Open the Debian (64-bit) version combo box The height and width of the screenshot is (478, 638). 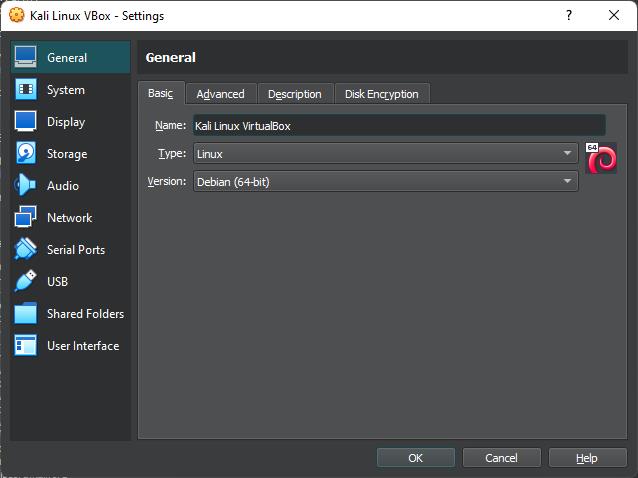click(x=385, y=181)
